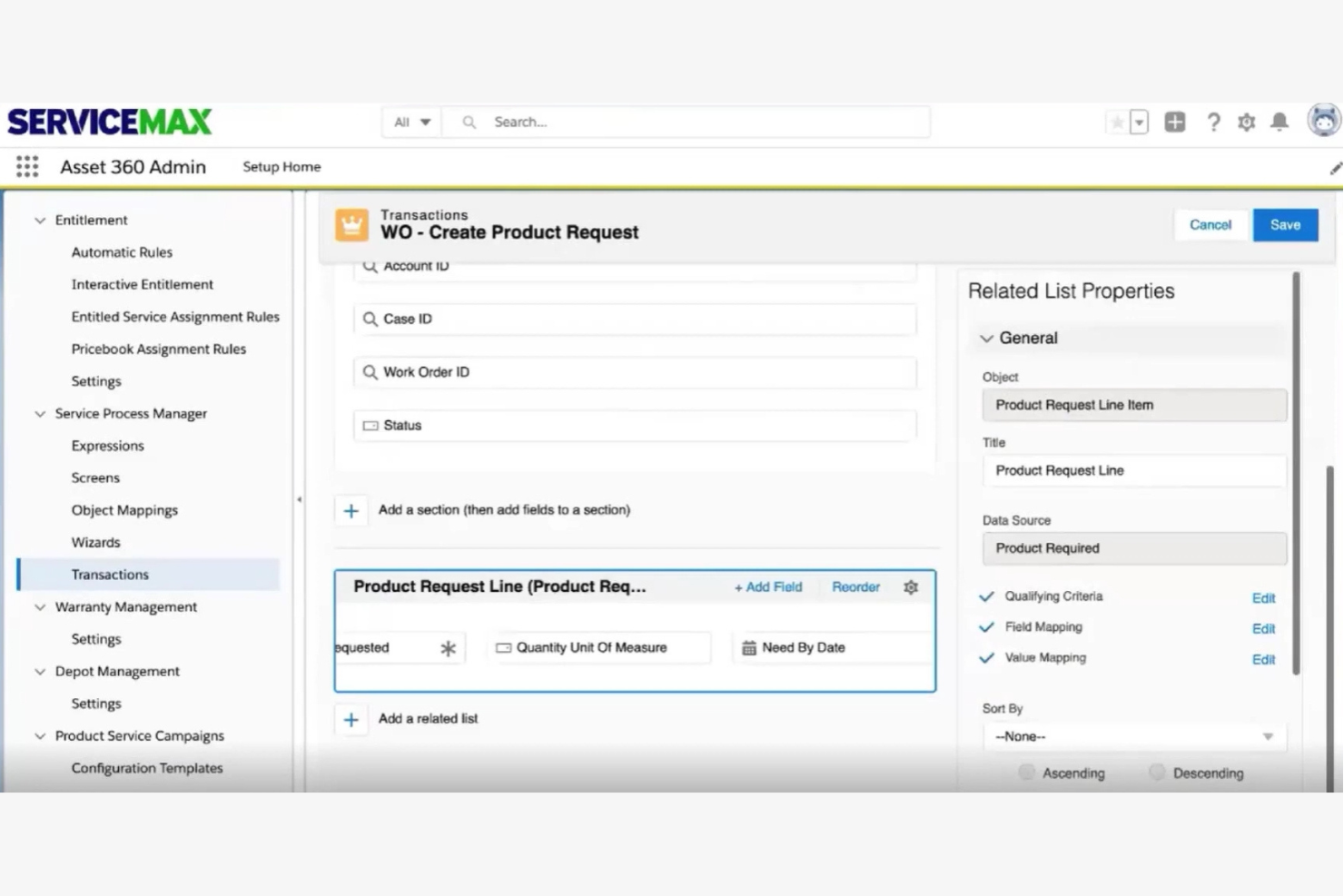
Task: Open Pricebook Assignment Rules
Action: coord(159,349)
